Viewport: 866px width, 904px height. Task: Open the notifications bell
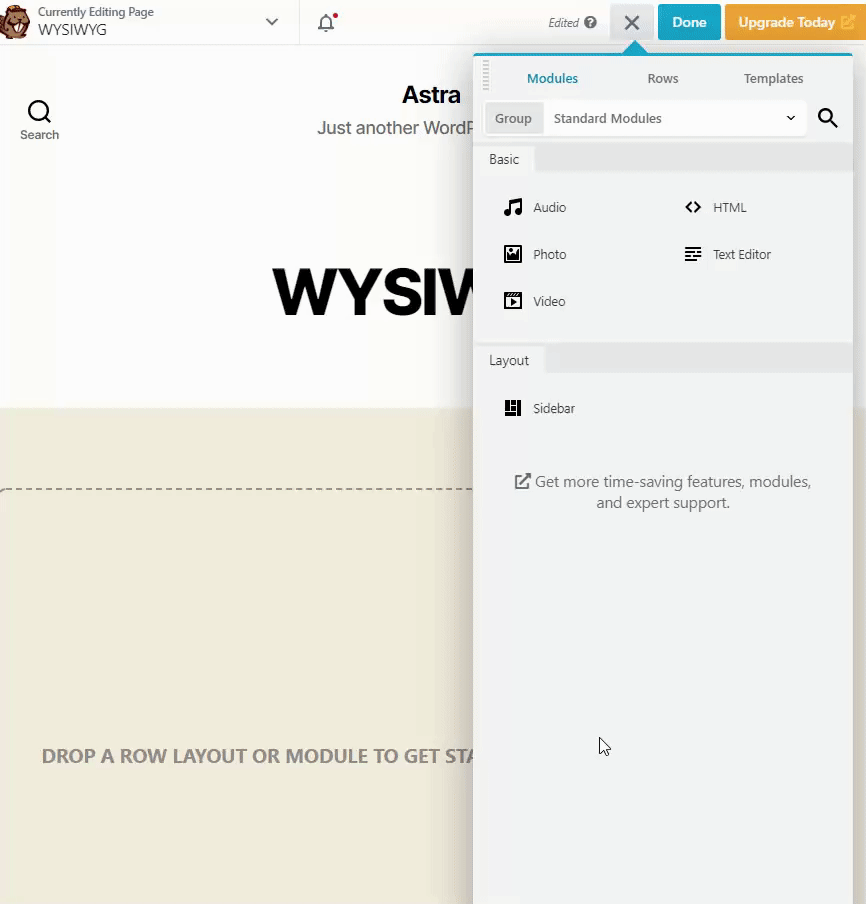(327, 22)
